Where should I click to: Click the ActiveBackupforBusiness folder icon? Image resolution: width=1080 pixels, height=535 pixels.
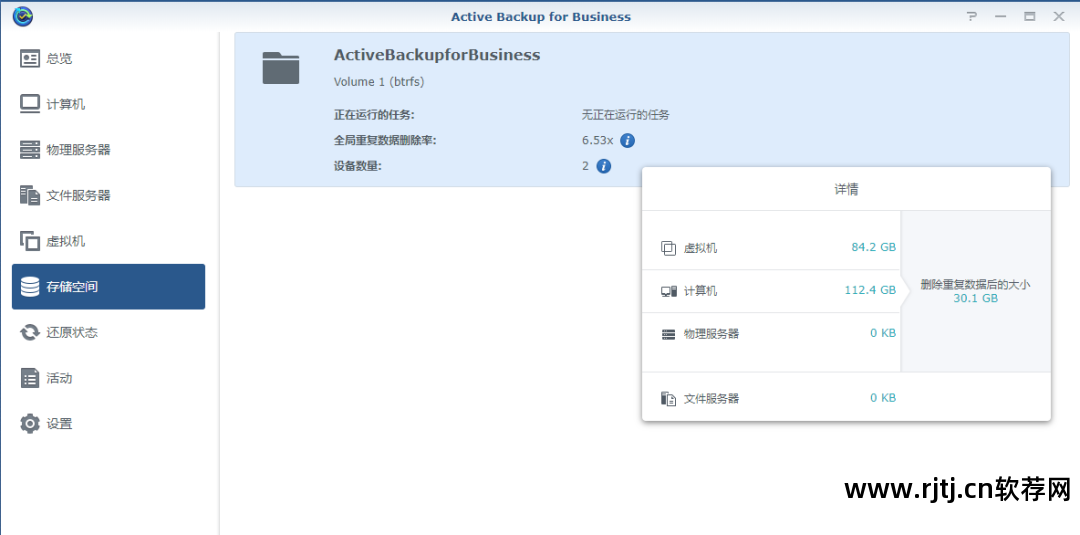pos(281,68)
